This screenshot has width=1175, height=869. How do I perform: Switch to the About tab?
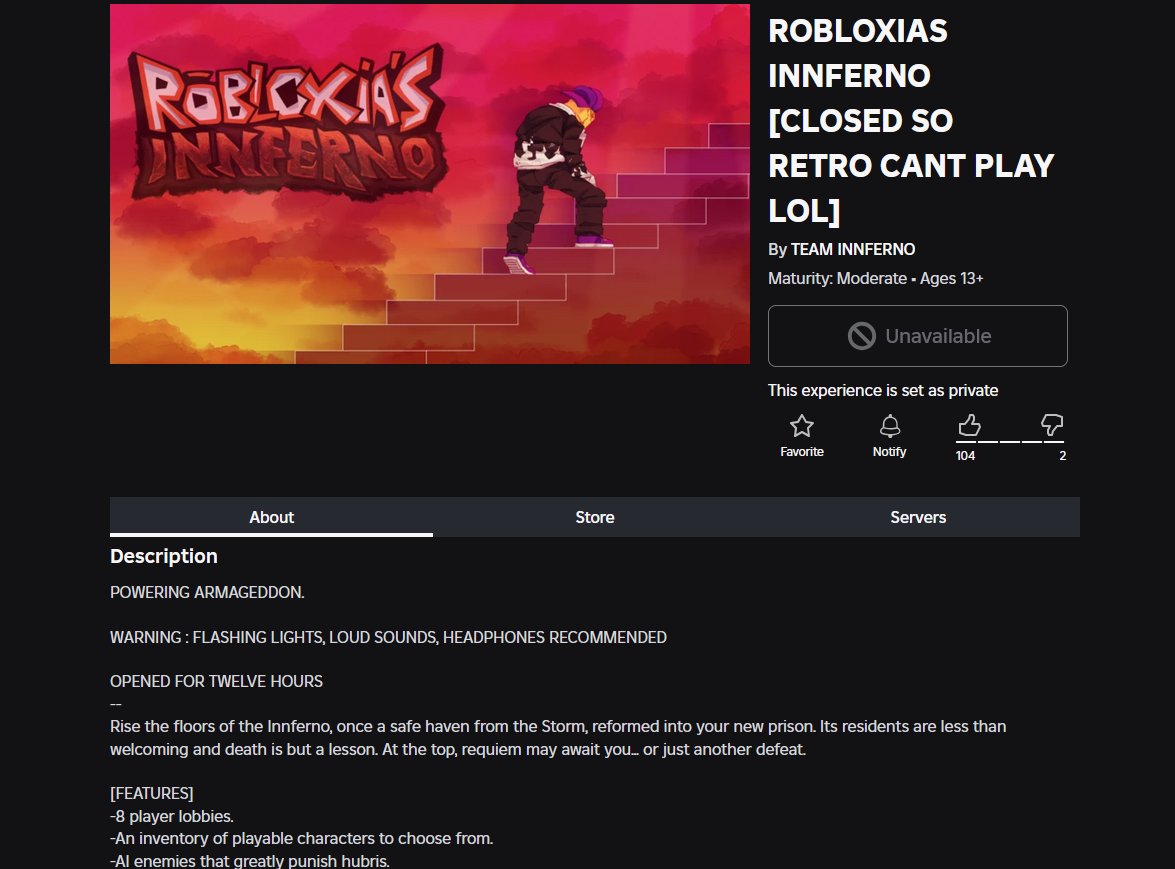pyautogui.click(x=271, y=517)
